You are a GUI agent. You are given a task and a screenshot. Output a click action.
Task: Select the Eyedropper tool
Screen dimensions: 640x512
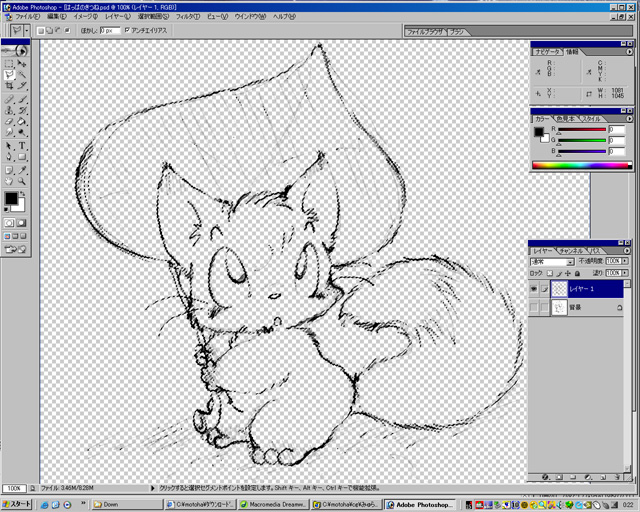coord(22,170)
